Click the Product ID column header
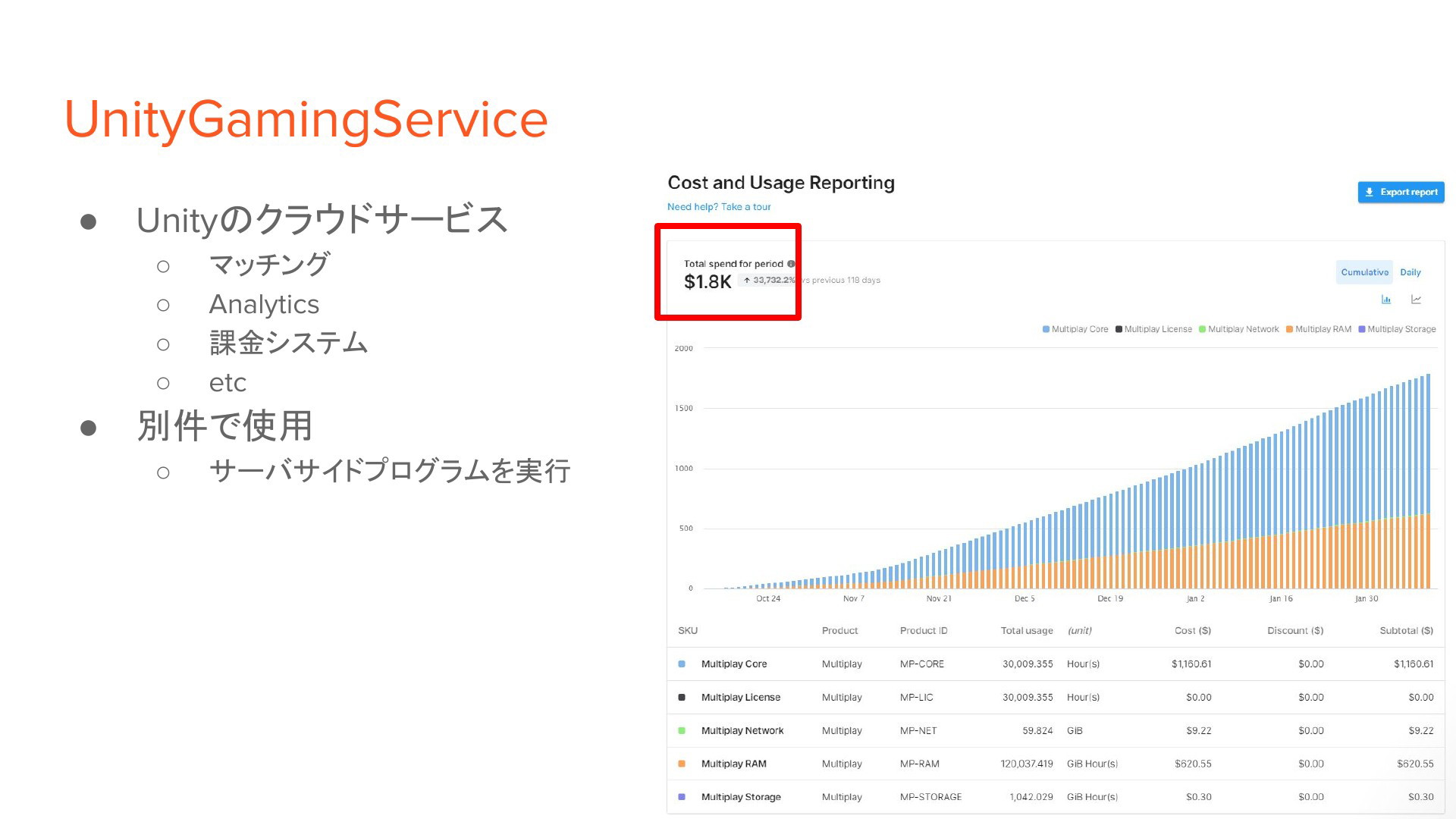Screen dimensions: 1456x819 point(924,631)
